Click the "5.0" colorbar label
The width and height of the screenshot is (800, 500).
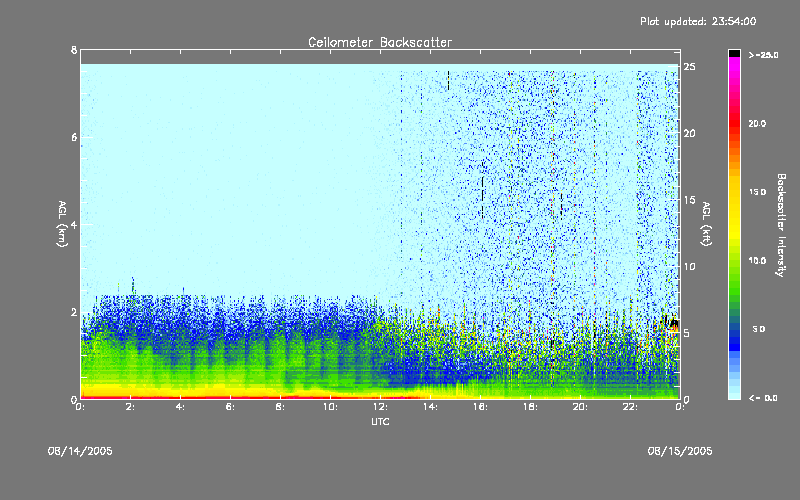click(759, 329)
